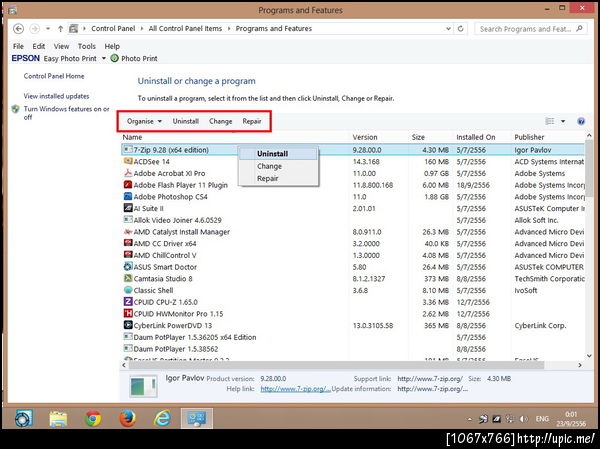
Task: Select the AMD Catalyst Install Manager icon
Action: coord(128,232)
